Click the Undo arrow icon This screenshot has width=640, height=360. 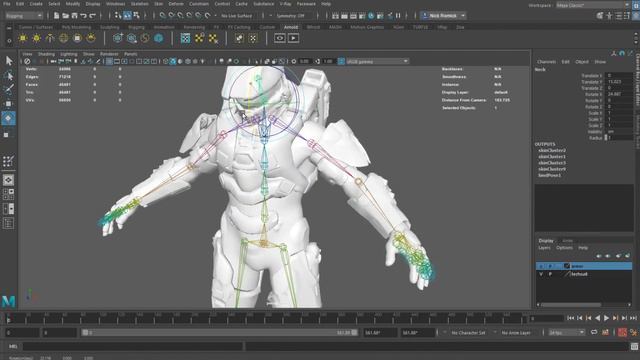[83, 16]
